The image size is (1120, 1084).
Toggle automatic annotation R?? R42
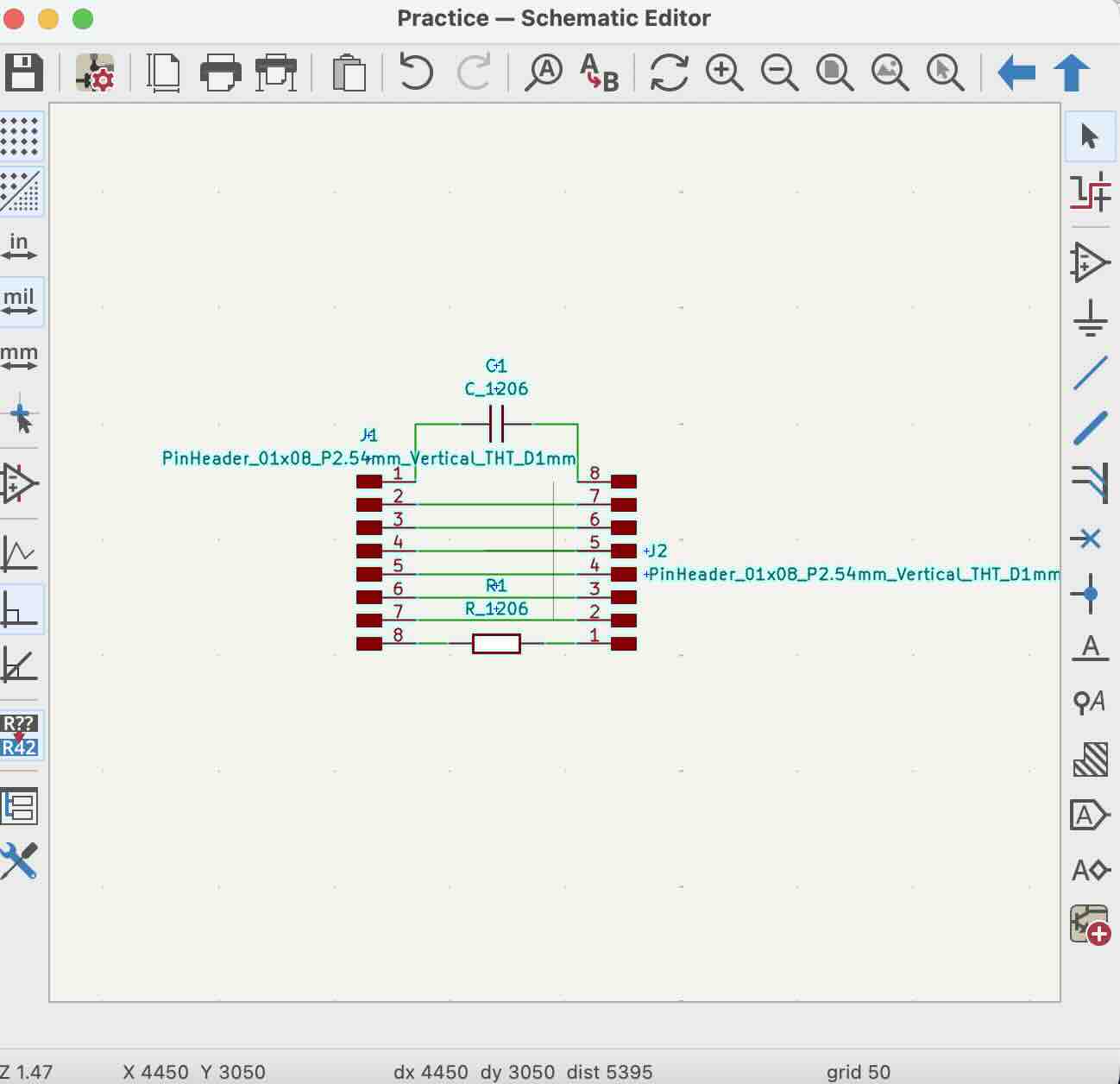[x=19, y=735]
